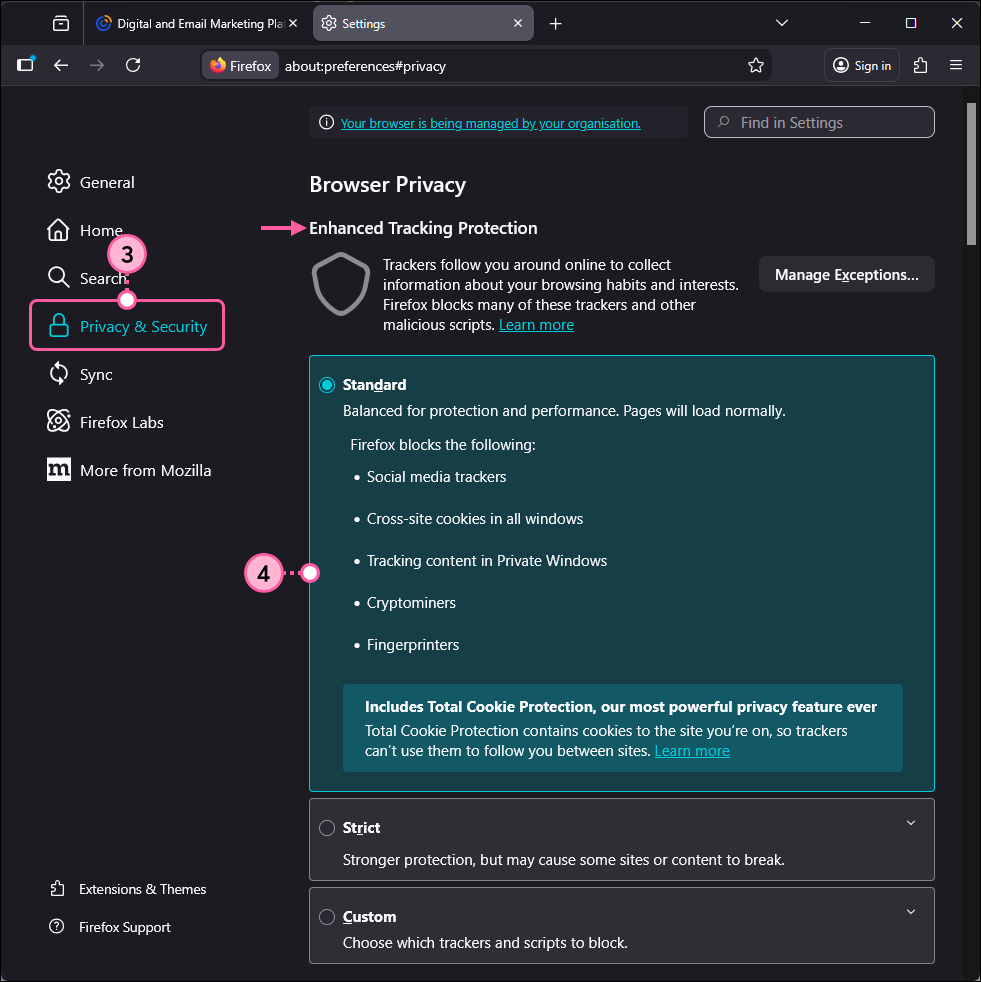The width and height of the screenshot is (981, 982).
Task: Click the More from Mozilla icon
Action: [x=58, y=470]
